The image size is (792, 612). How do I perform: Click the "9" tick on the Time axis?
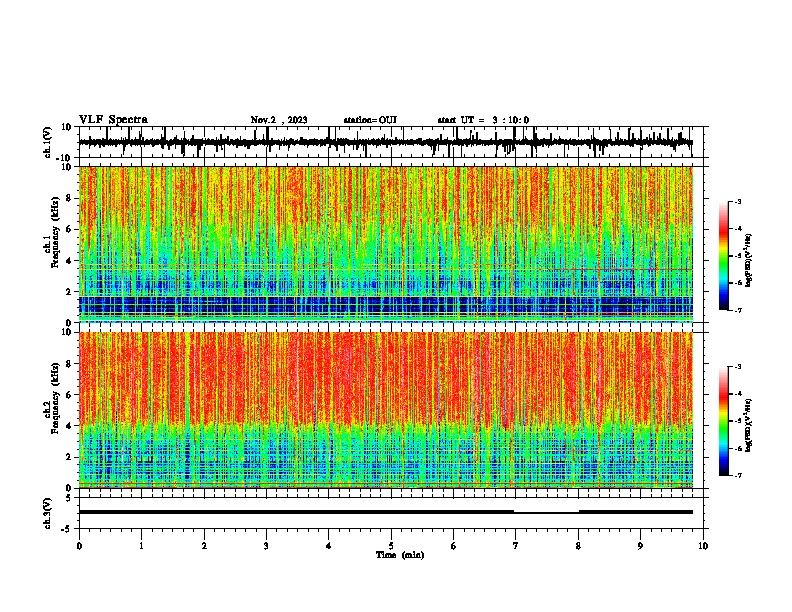click(x=640, y=546)
